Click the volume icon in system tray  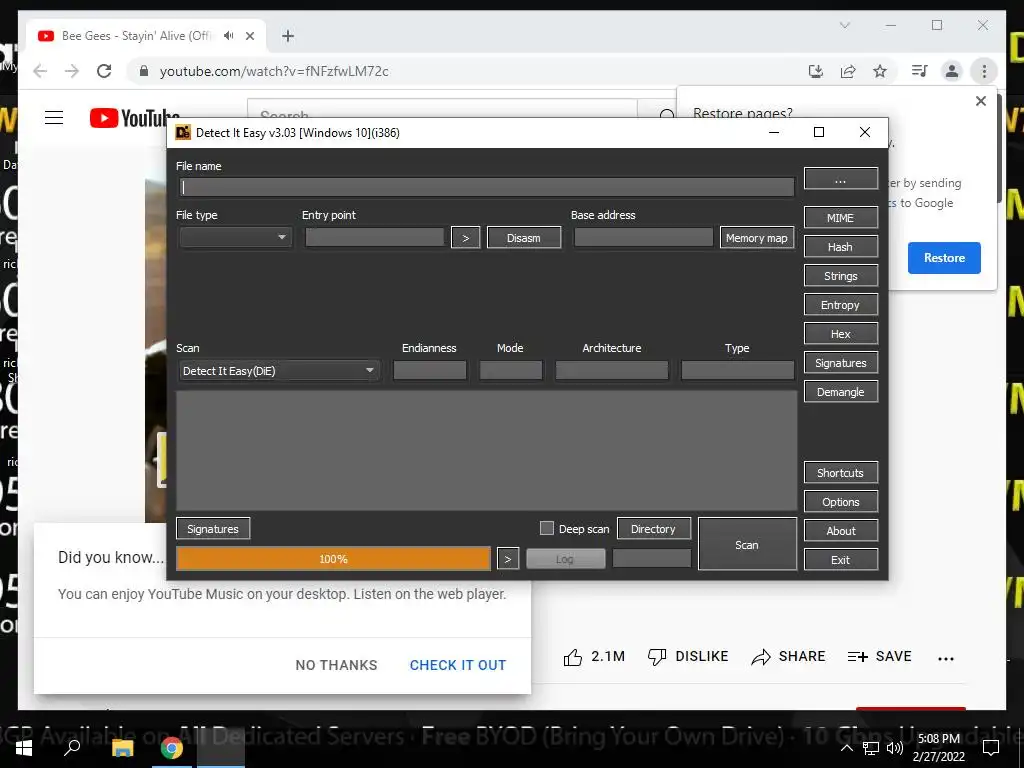[x=895, y=748]
